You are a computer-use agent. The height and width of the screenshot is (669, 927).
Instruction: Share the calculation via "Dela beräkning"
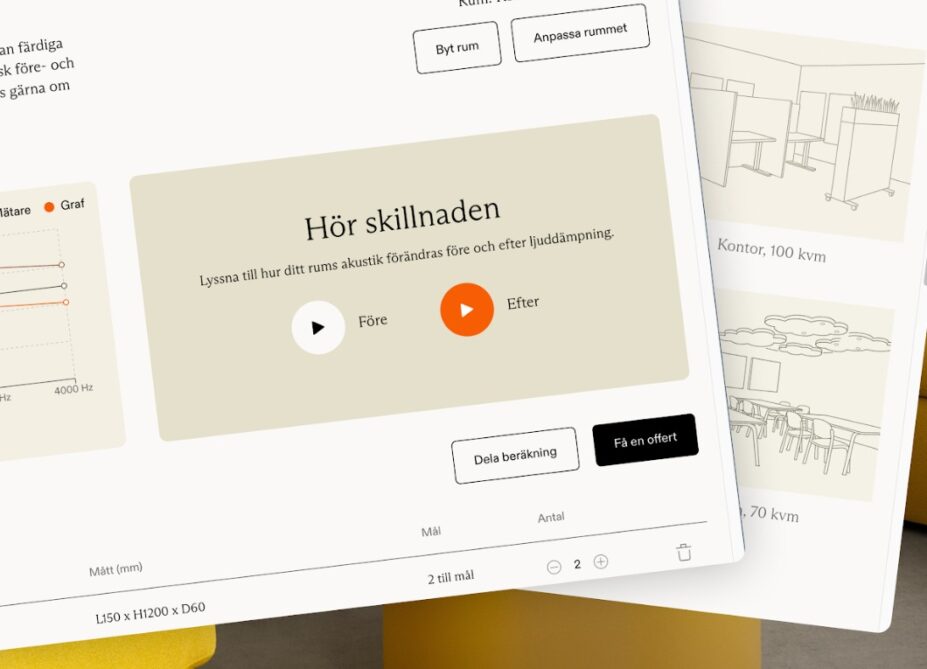pyautogui.click(x=514, y=456)
